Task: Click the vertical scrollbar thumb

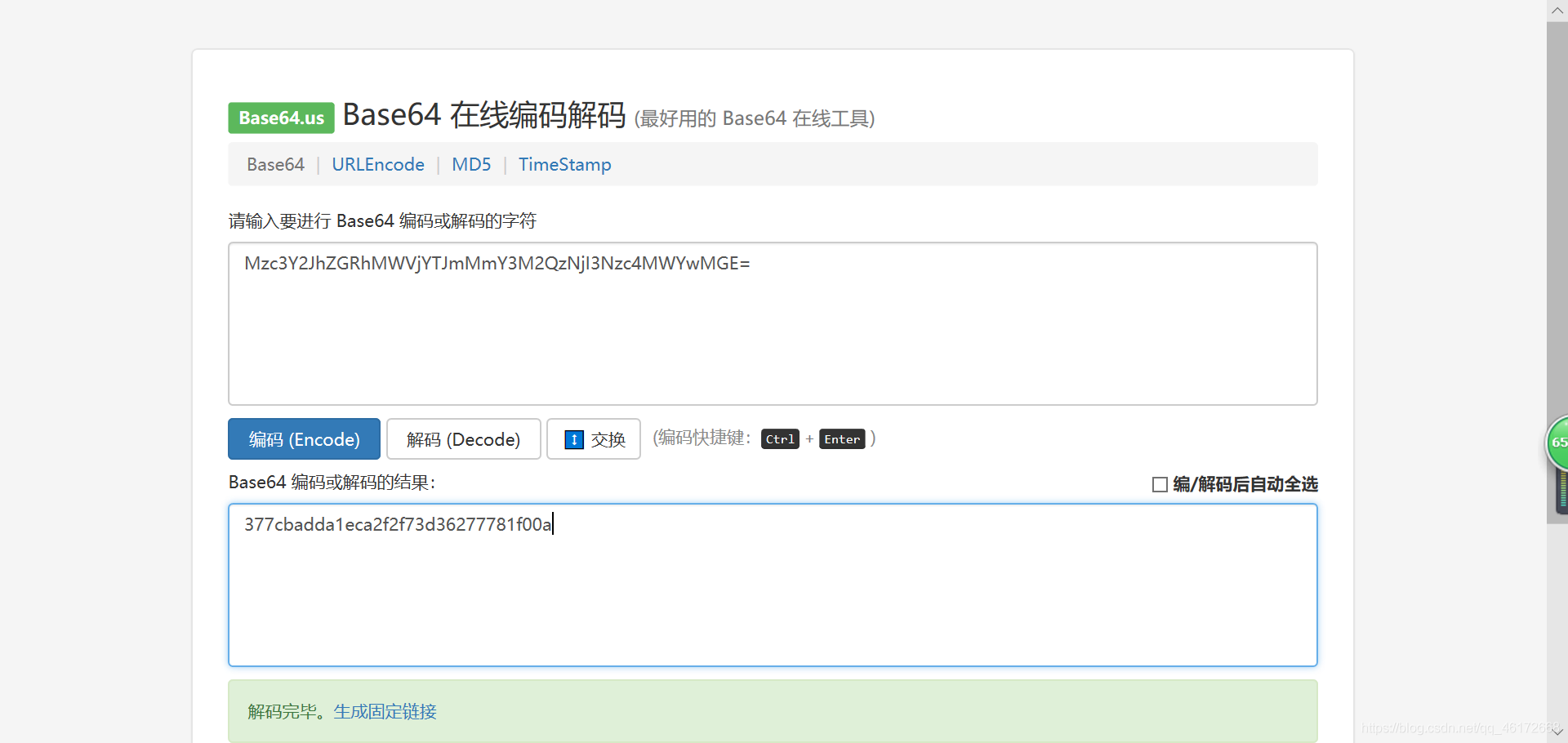Action: pos(1557,273)
